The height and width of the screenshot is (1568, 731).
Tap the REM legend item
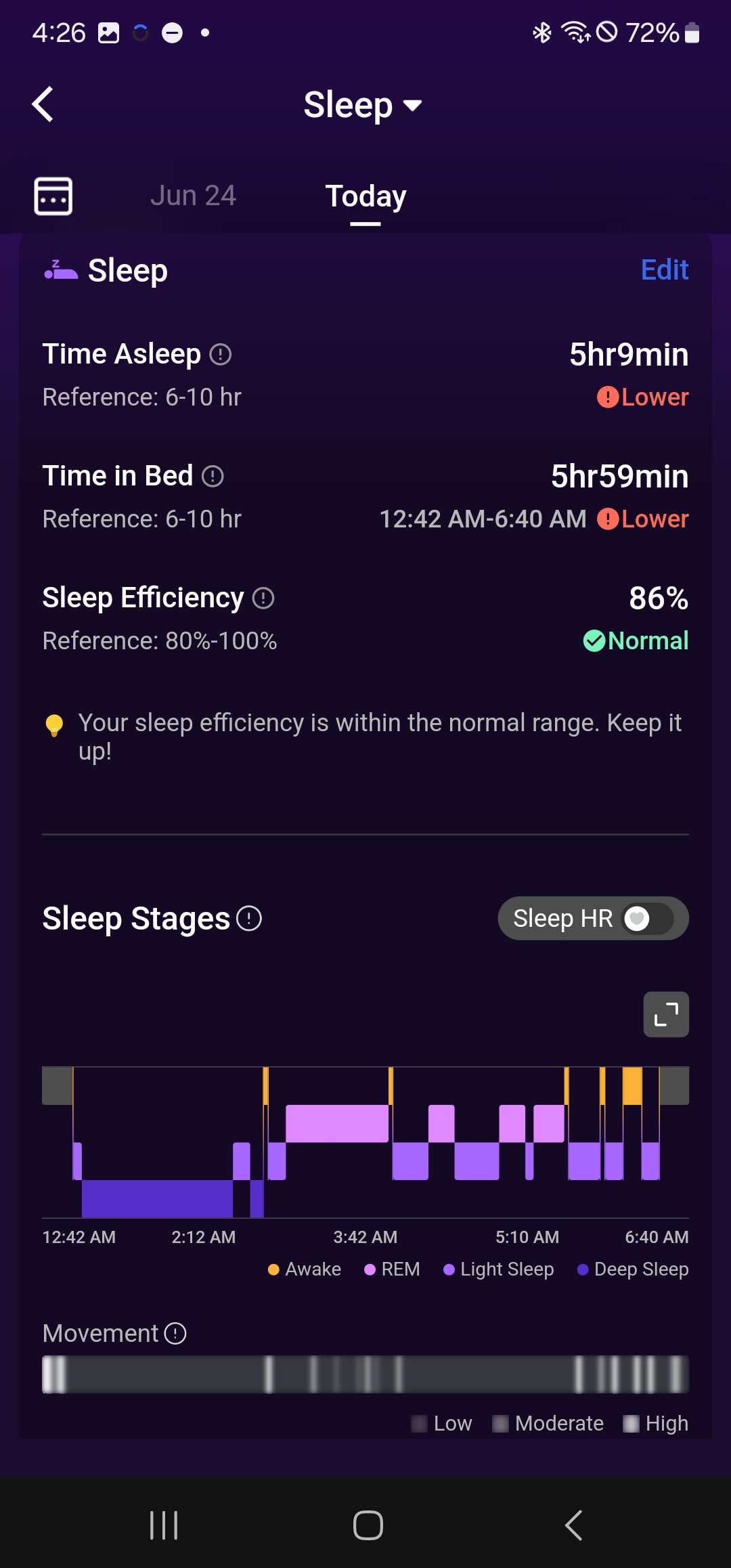click(392, 1269)
